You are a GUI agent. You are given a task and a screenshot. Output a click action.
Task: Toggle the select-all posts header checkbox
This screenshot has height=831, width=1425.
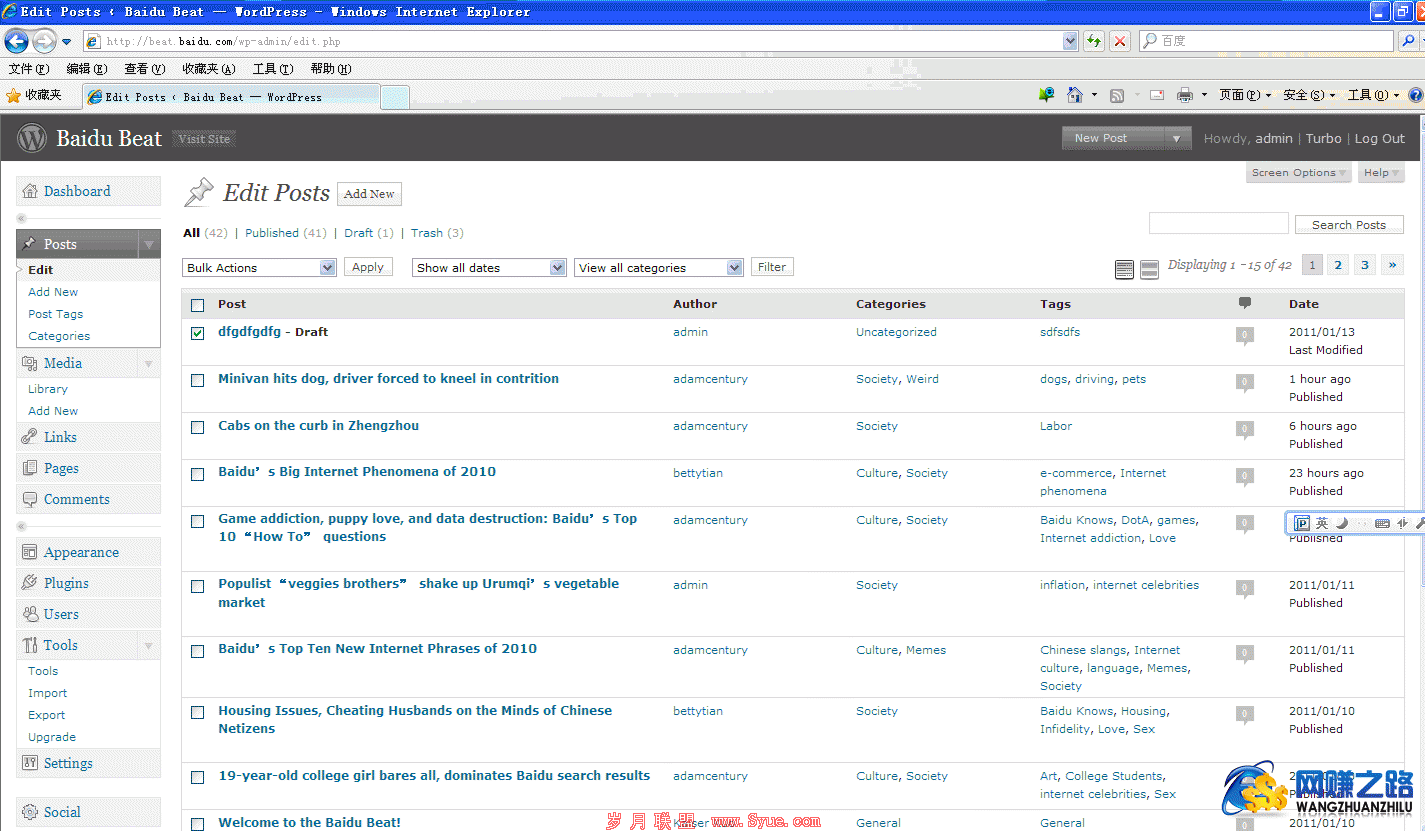click(x=197, y=305)
